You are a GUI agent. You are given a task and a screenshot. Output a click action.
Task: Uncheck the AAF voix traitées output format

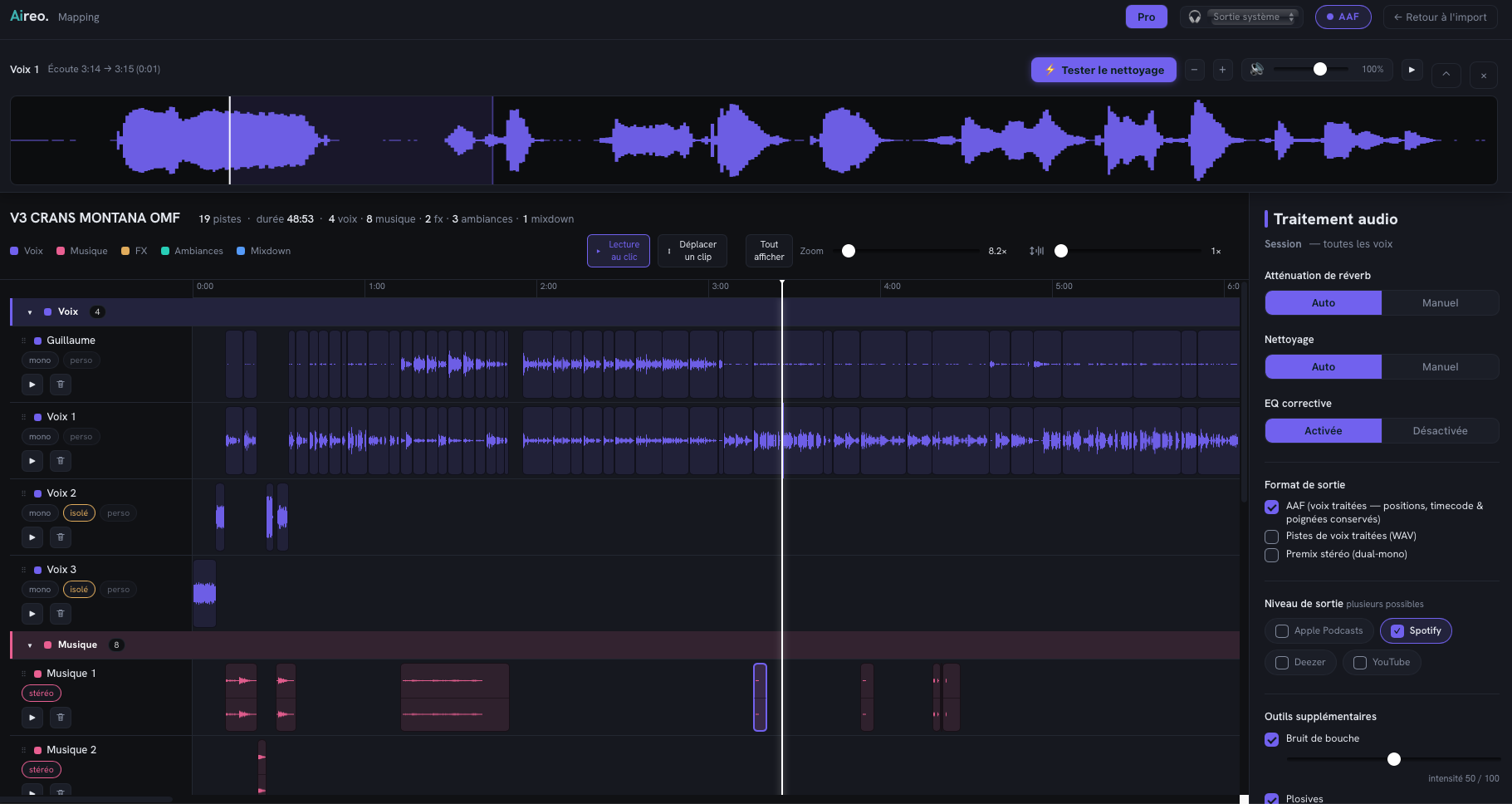[1271, 507]
